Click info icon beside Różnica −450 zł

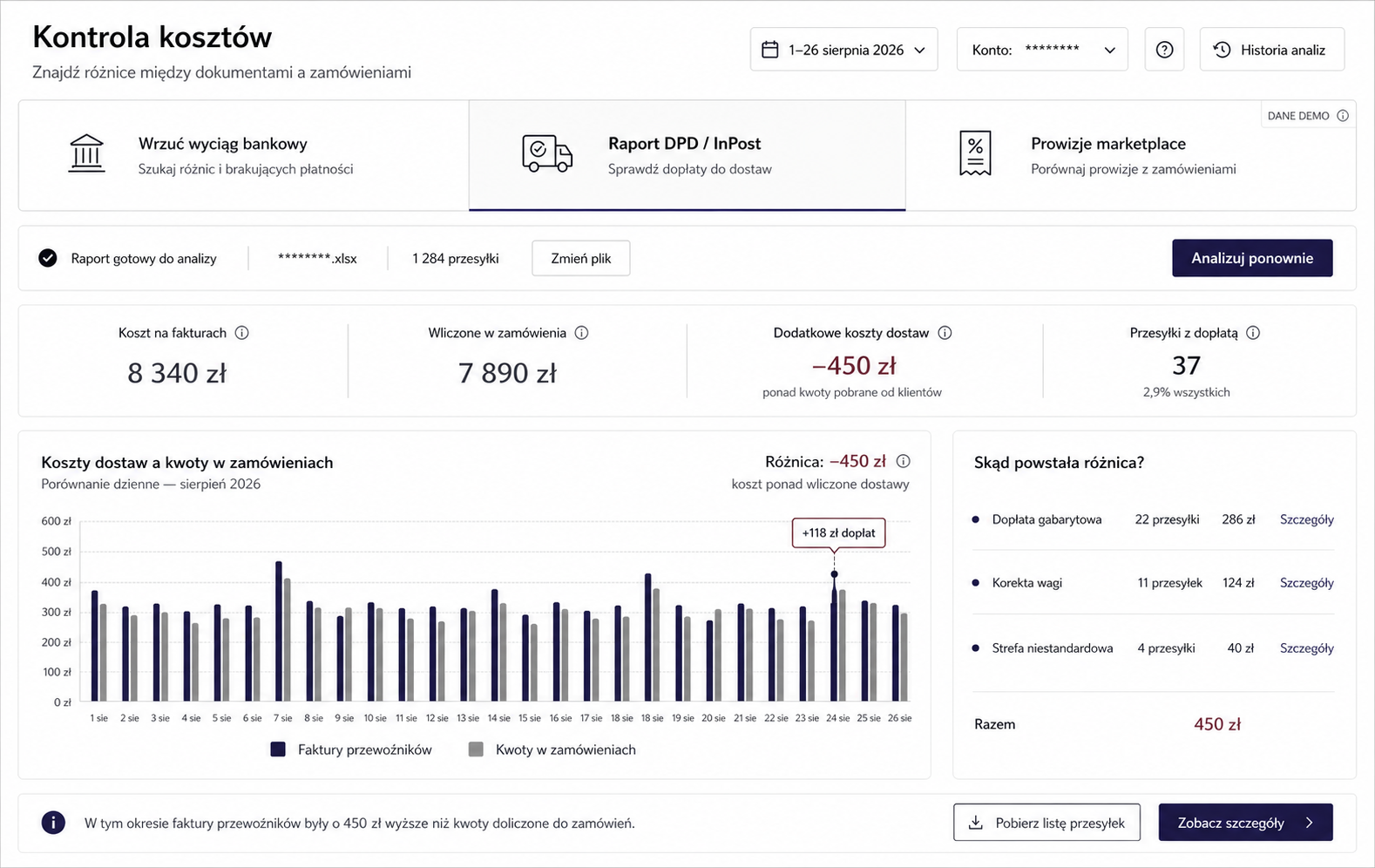(904, 461)
